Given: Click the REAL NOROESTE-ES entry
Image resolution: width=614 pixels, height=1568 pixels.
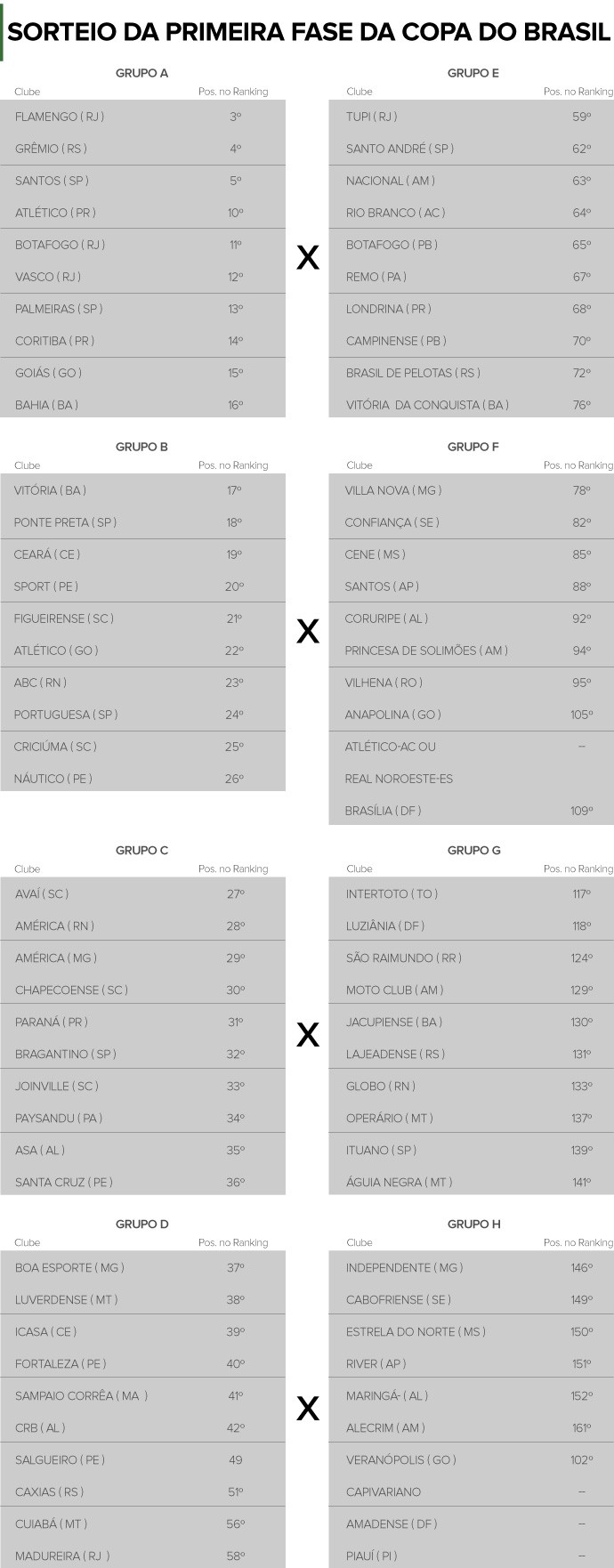Looking at the screenshot, I should click(399, 779).
